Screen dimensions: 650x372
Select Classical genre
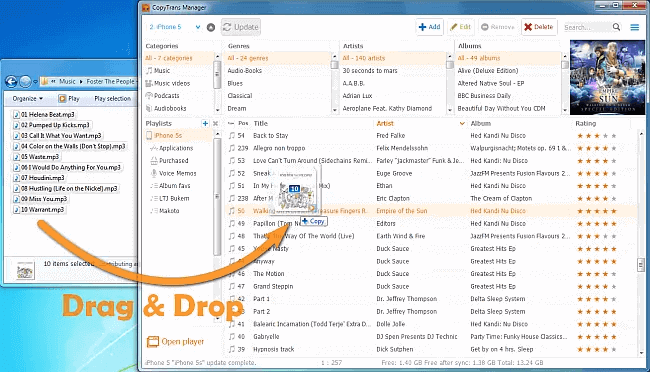pos(240,96)
